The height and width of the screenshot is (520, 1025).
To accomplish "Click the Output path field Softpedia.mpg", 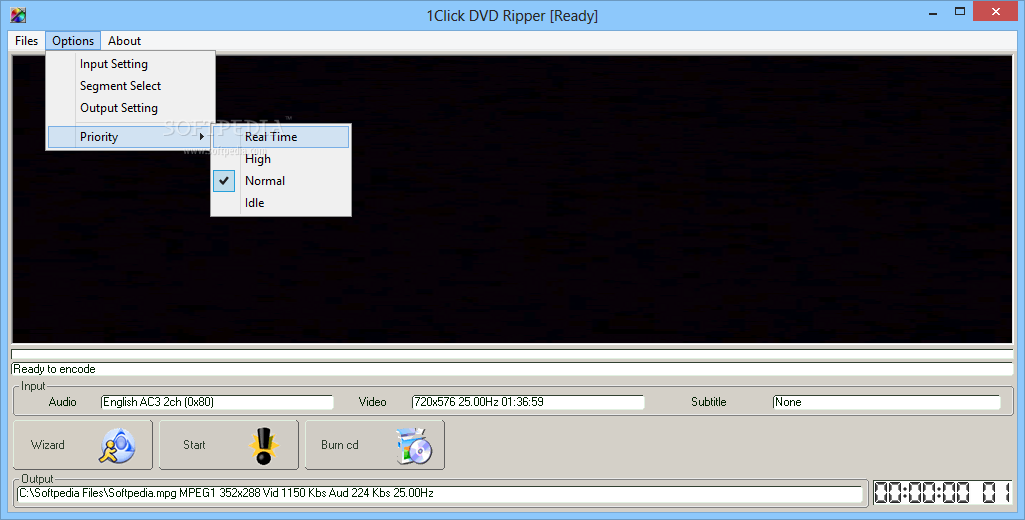I will coord(440,494).
